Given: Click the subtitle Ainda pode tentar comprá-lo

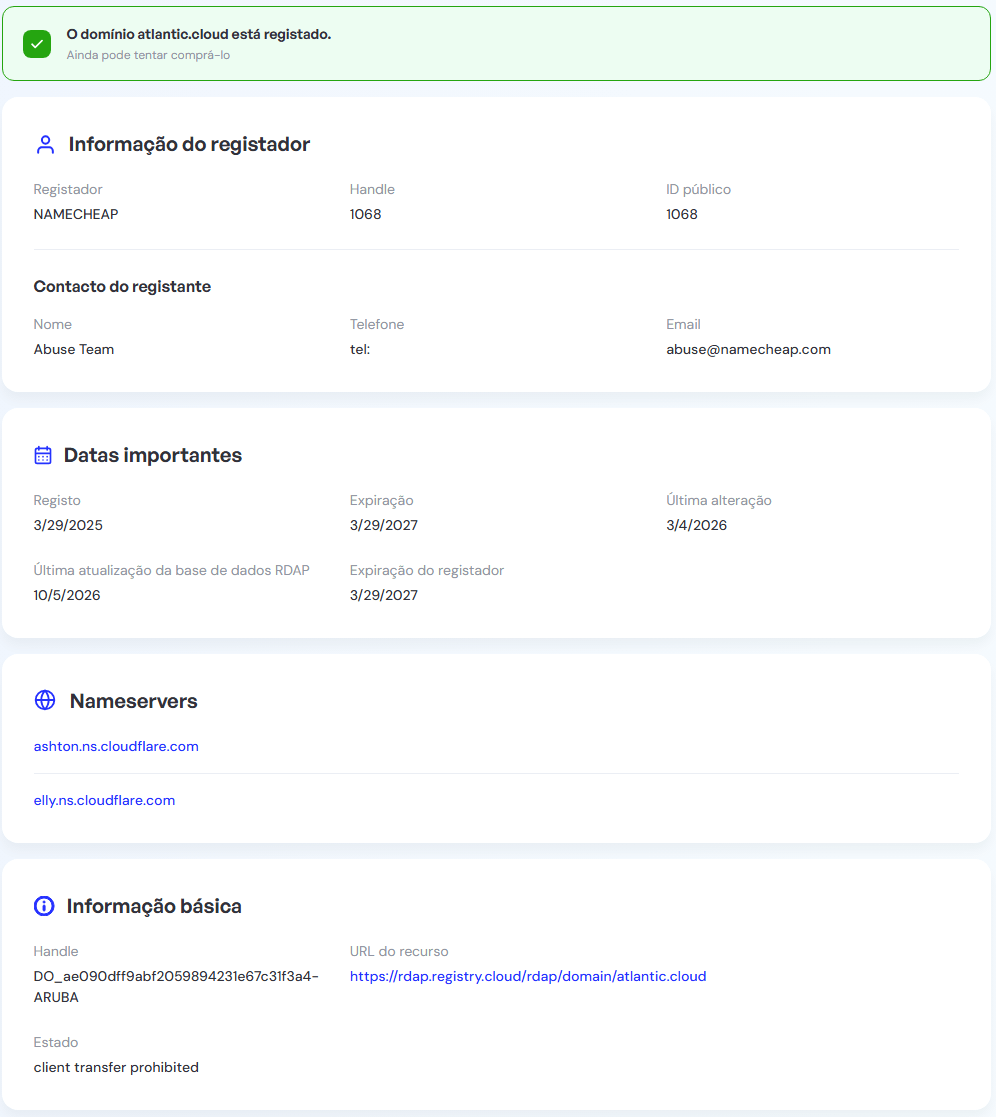Looking at the screenshot, I should [148, 55].
